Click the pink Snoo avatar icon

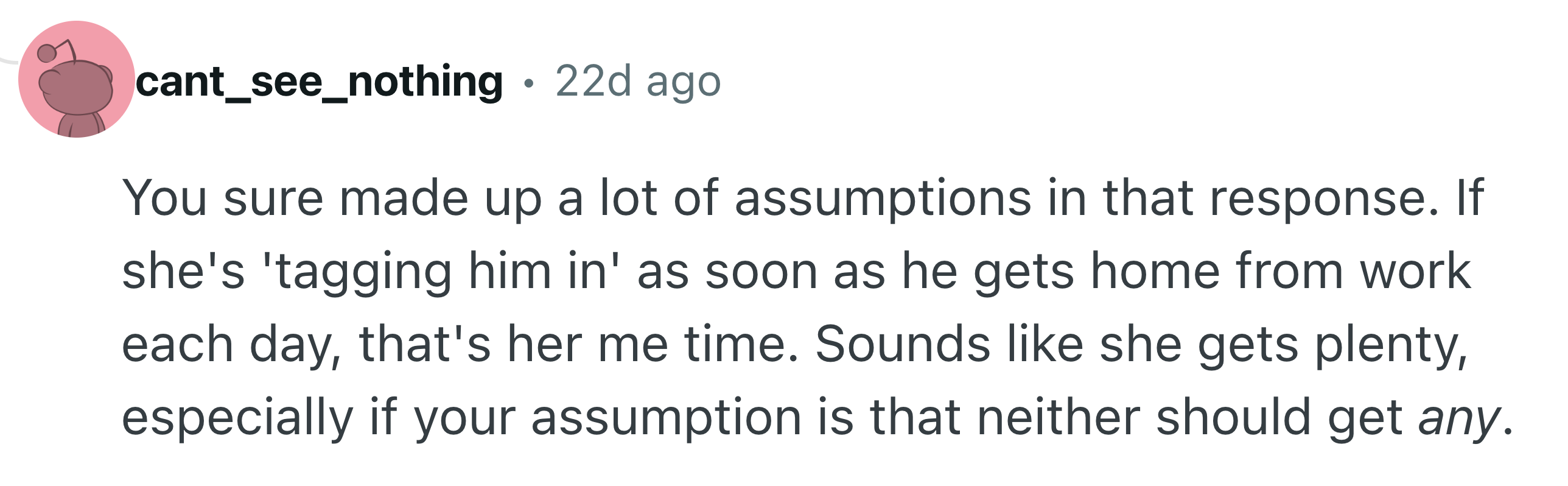[76, 80]
